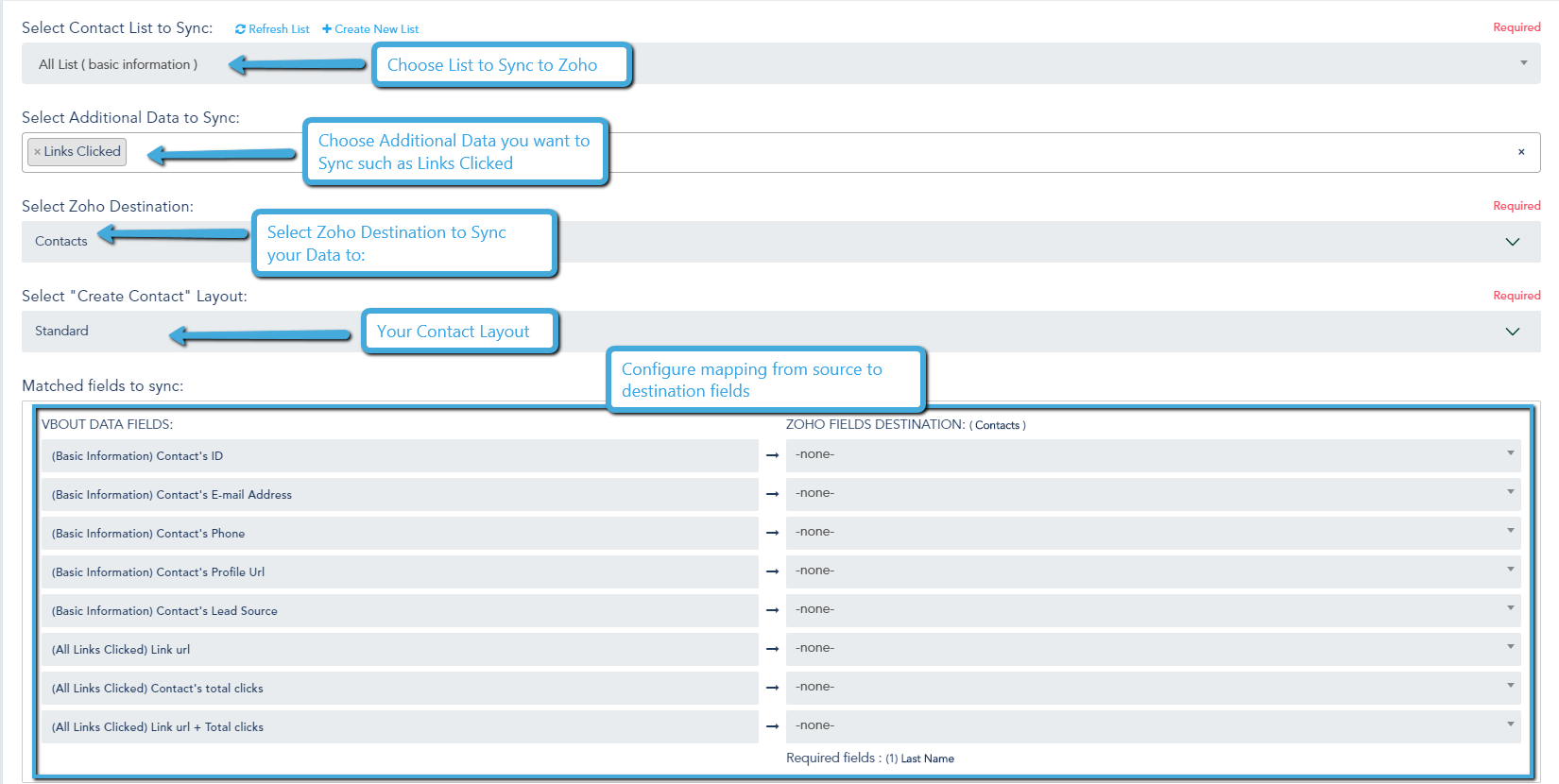Open Zoho field dropdown for Contact's ID

pos(1153,455)
